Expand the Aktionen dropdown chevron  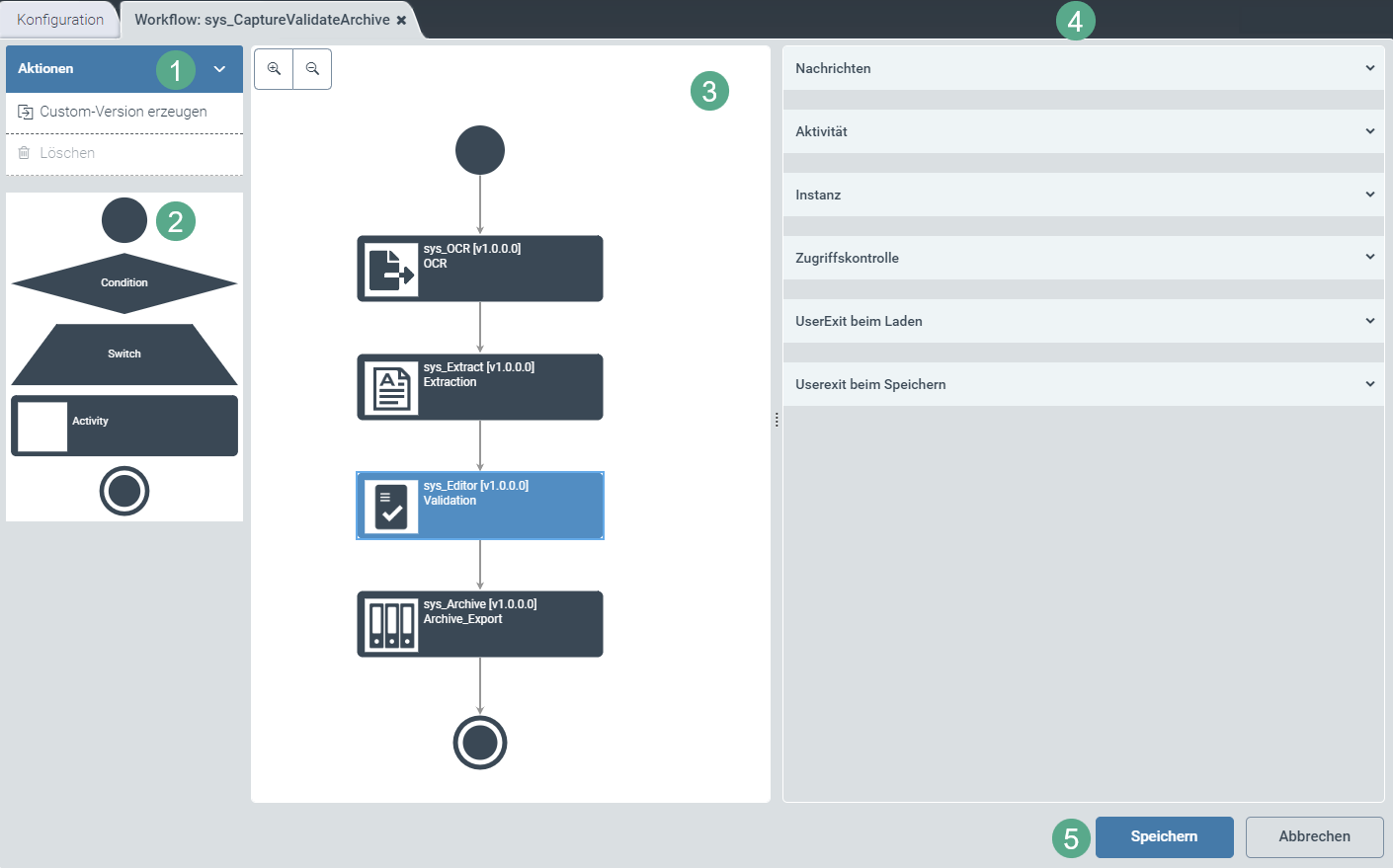[220, 68]
